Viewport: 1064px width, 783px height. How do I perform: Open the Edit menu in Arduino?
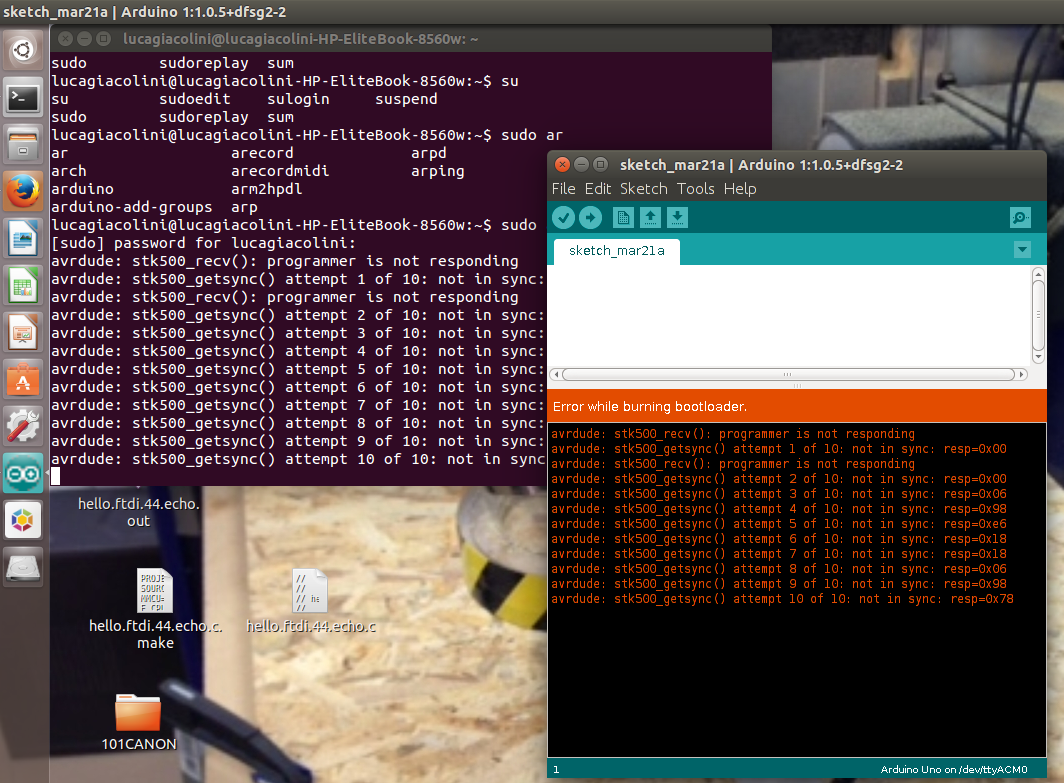598,189
